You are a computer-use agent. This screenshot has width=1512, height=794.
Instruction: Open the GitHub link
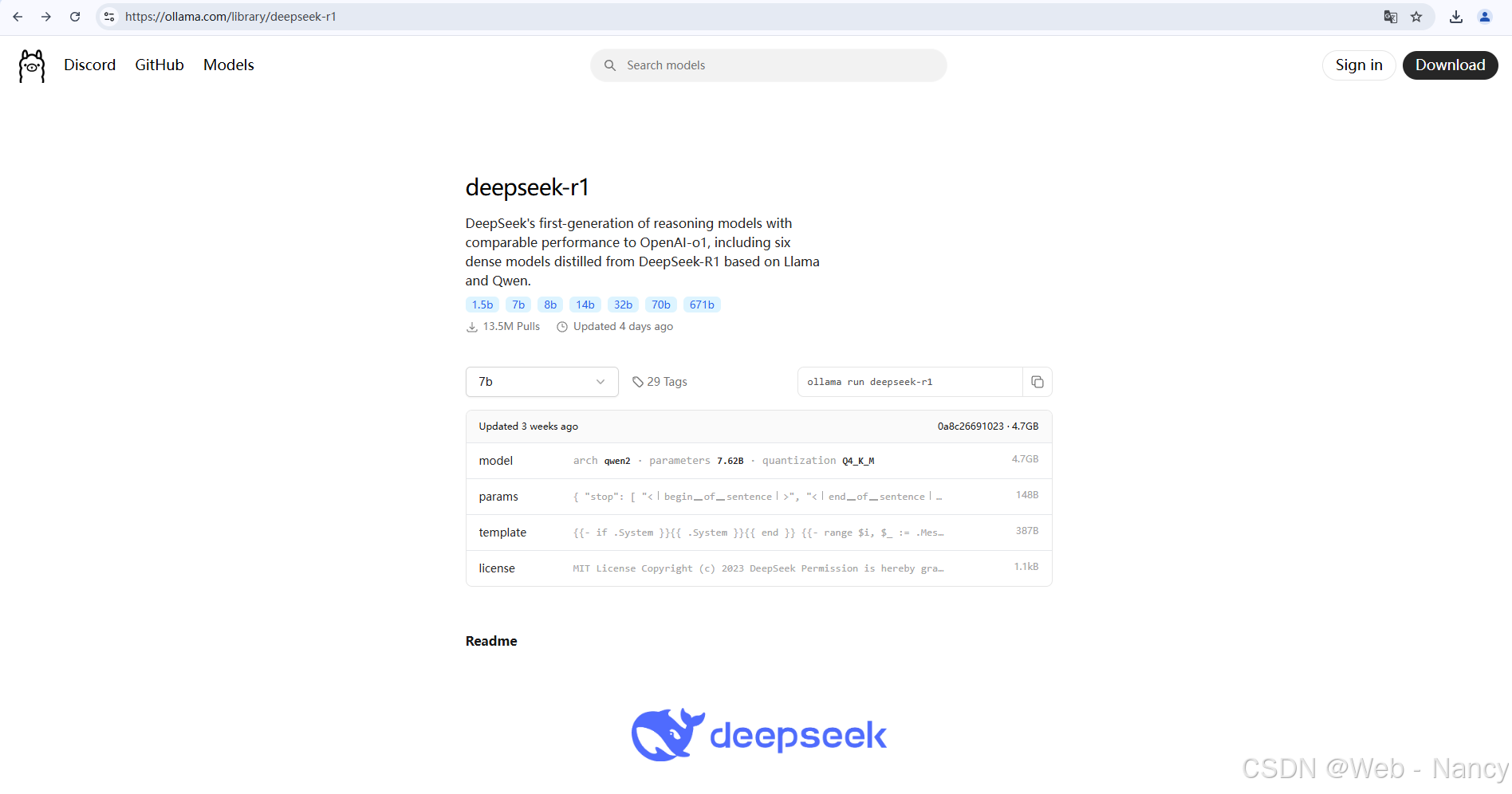coord(159,65)
